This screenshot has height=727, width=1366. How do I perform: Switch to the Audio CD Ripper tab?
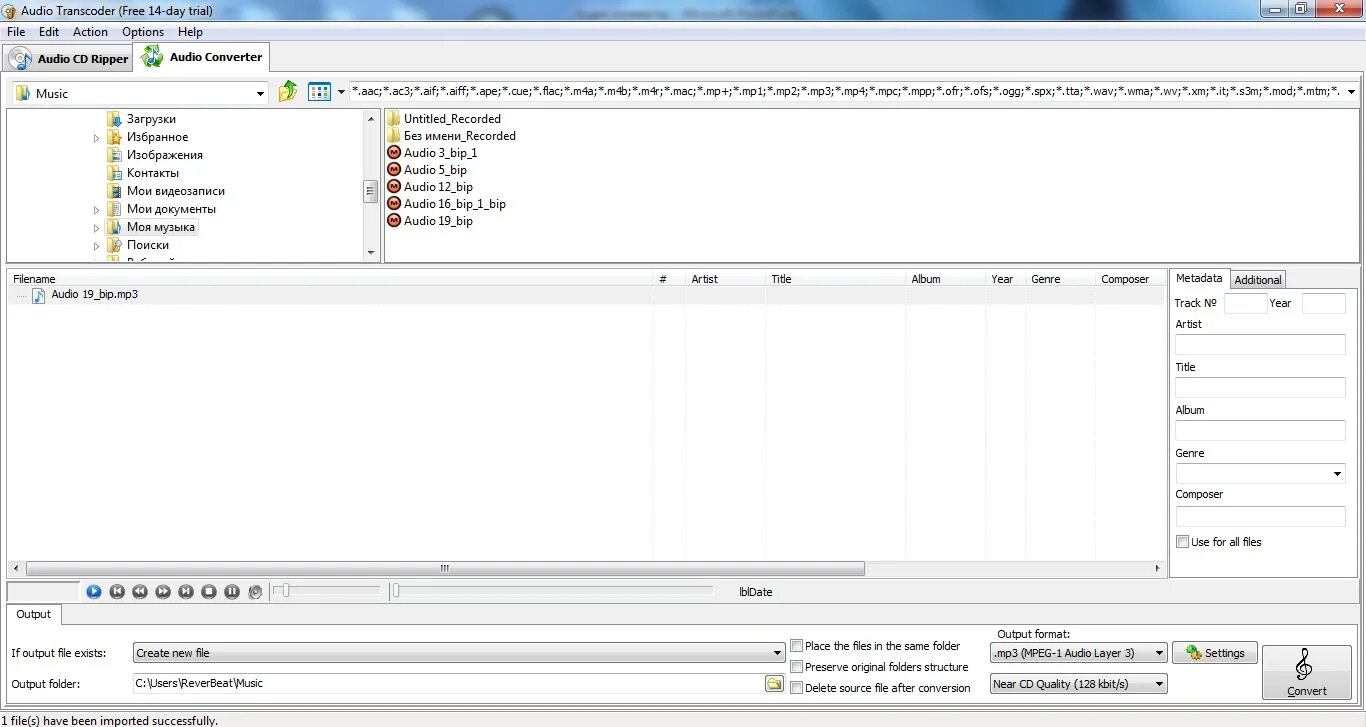click(x=68, y=59)
